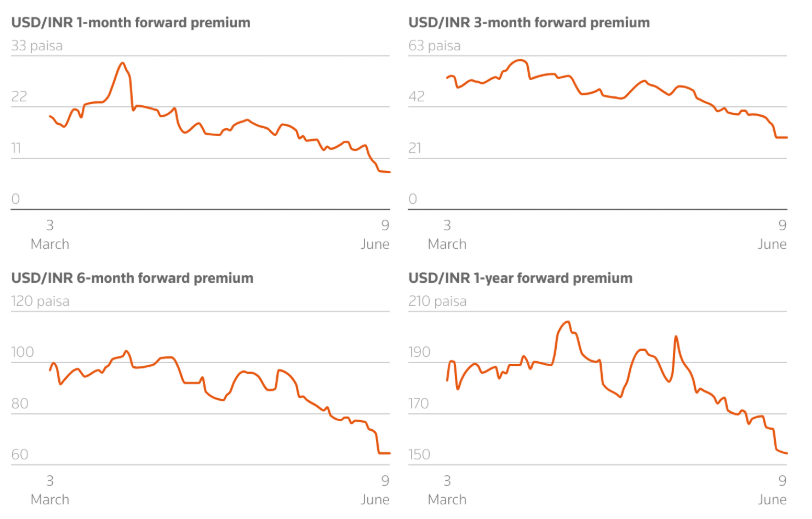Click the USD/INR 1-month forward premium title
Screen dimensions: 812x519
[x=130, y=22]
